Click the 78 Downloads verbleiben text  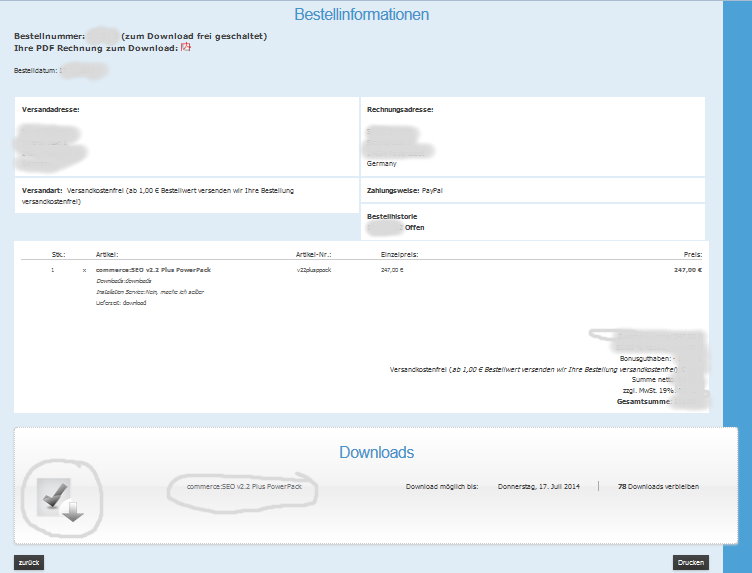pos(658,487)
